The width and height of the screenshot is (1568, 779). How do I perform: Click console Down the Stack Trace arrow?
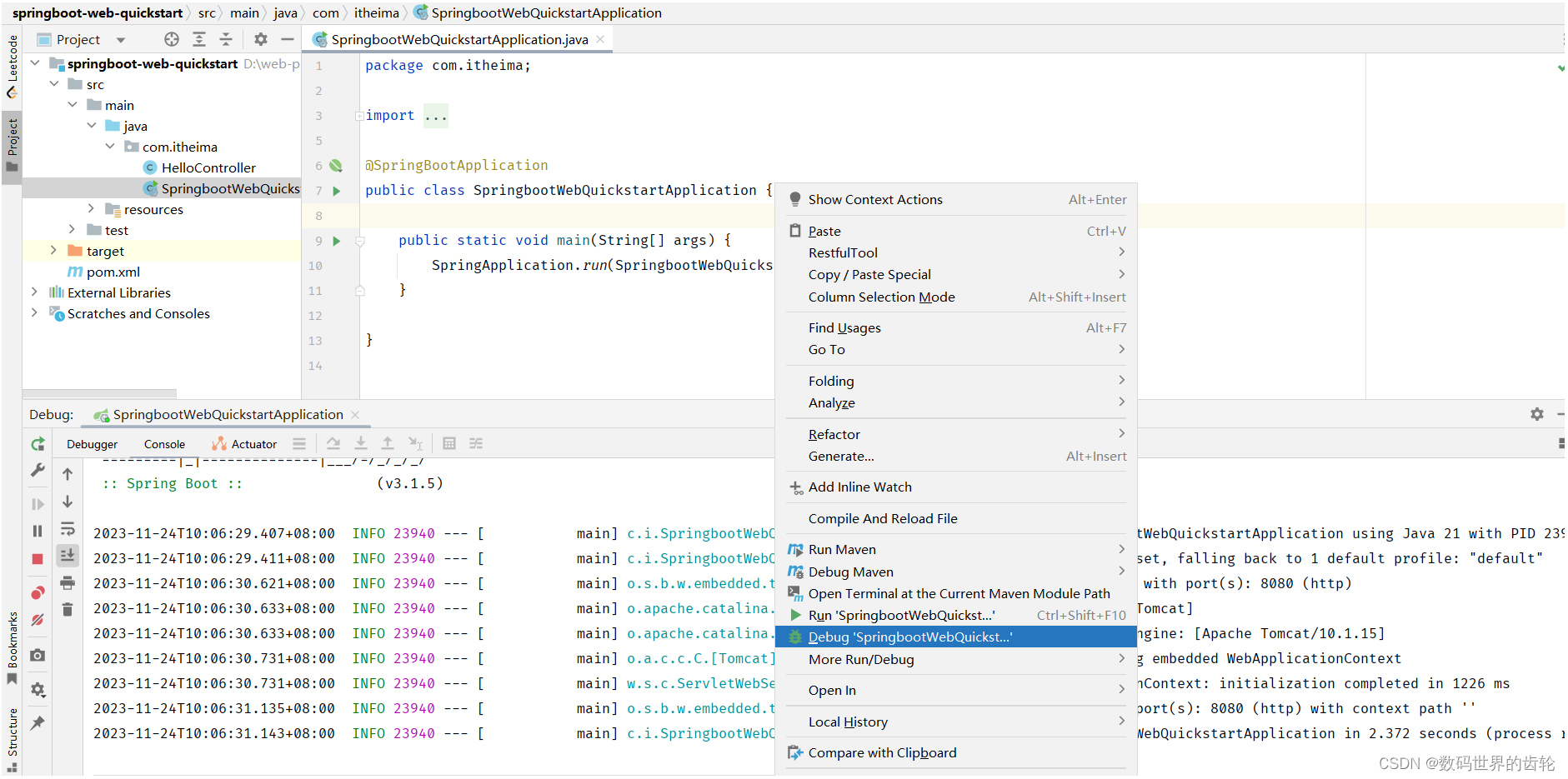tap(68, 502)
